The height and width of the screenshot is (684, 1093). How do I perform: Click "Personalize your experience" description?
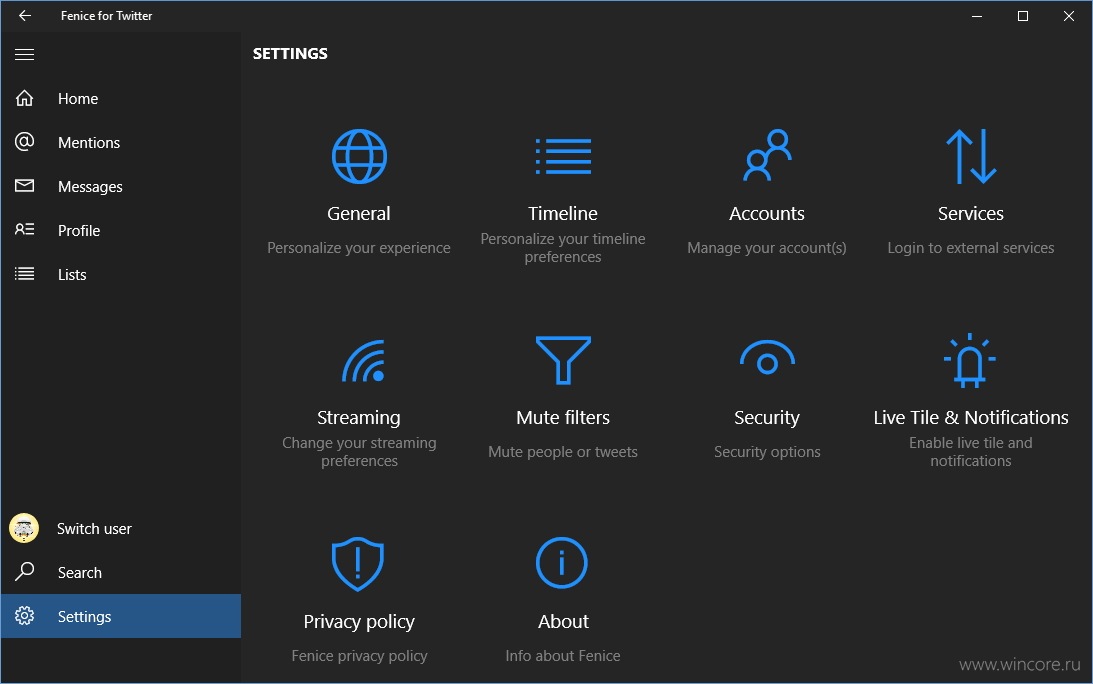coord(359,248)
